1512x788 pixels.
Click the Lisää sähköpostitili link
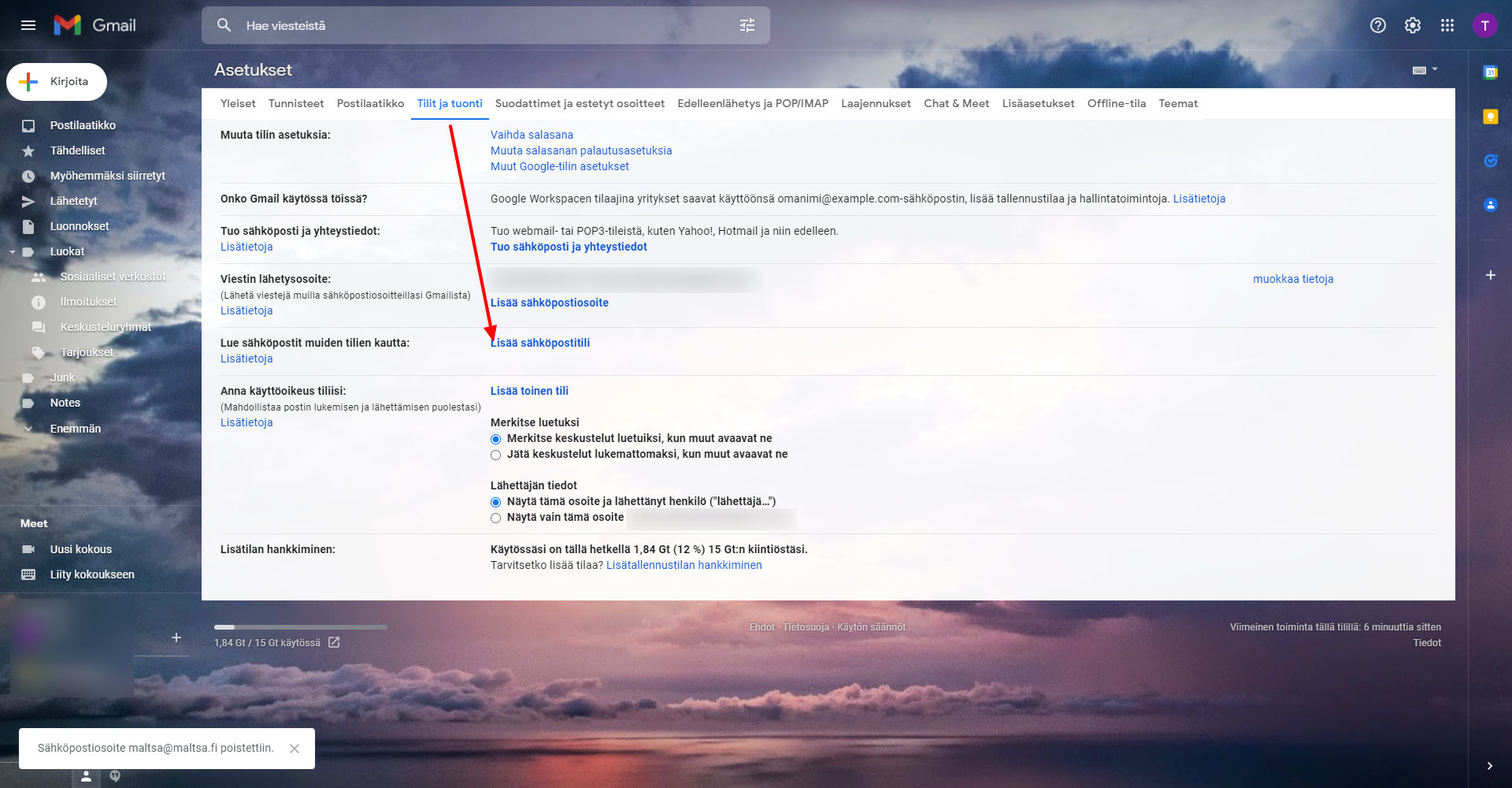click(540, 343)
